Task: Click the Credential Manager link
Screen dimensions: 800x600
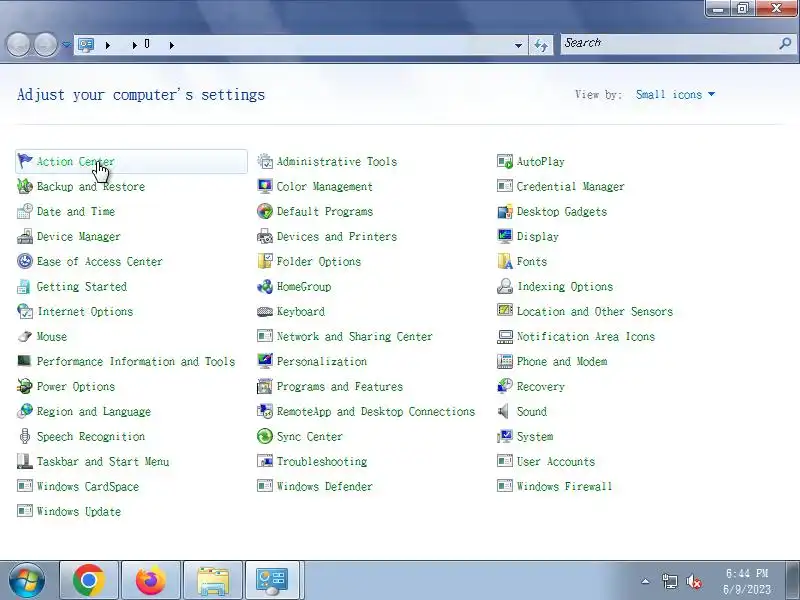Action: click(570, 187)
